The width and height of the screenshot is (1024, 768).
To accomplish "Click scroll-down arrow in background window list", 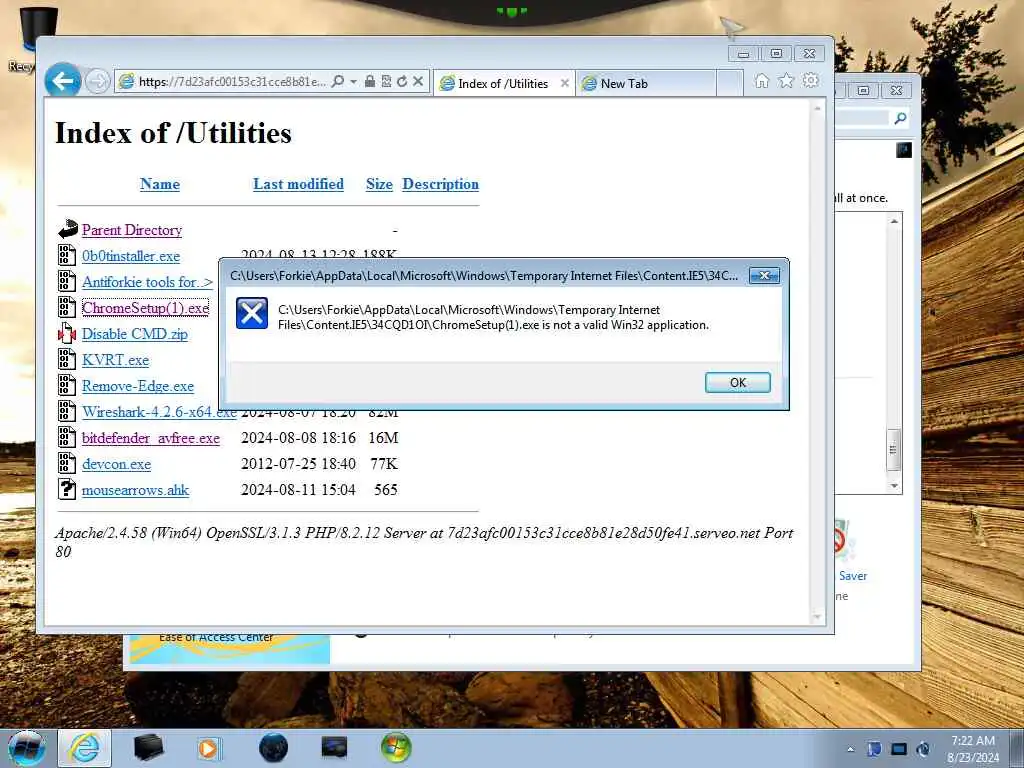I will 894,487.
